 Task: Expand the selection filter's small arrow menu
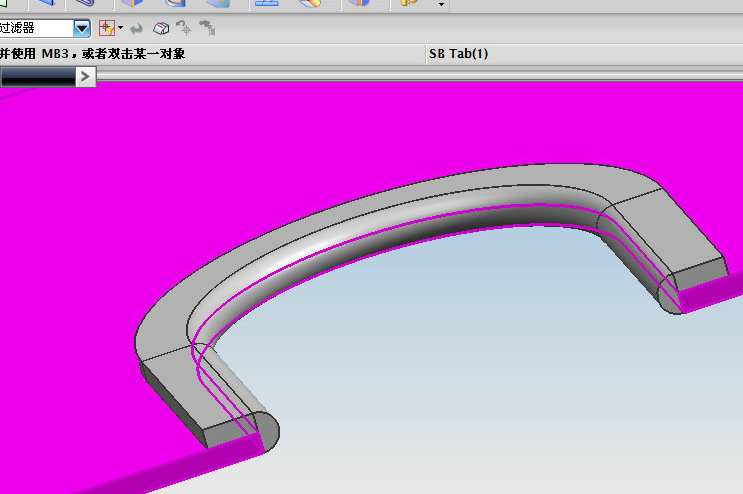pyautogui.click(x=120, y=28)
